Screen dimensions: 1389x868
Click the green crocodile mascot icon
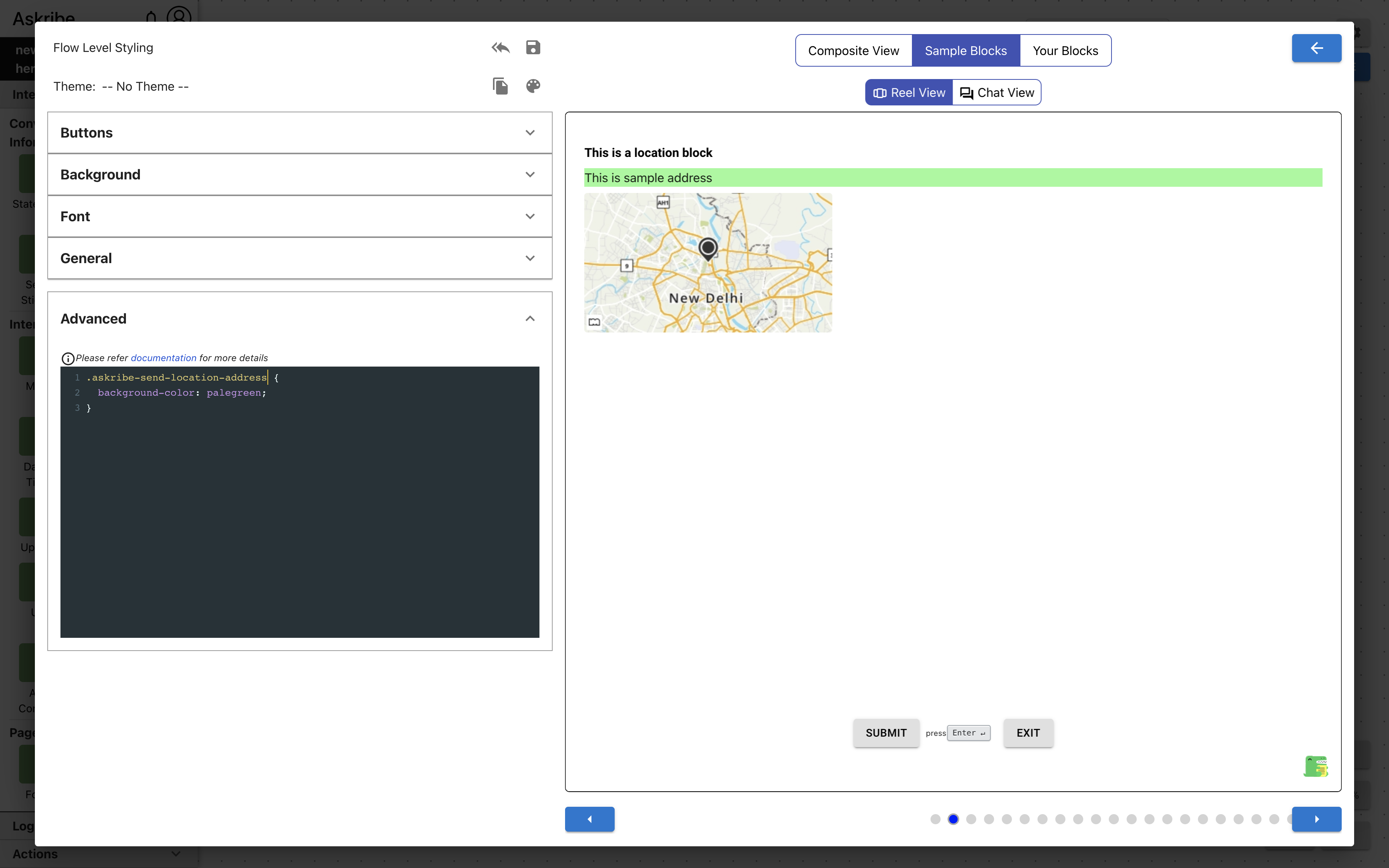pyautogui.click(x=1315, y=766)
